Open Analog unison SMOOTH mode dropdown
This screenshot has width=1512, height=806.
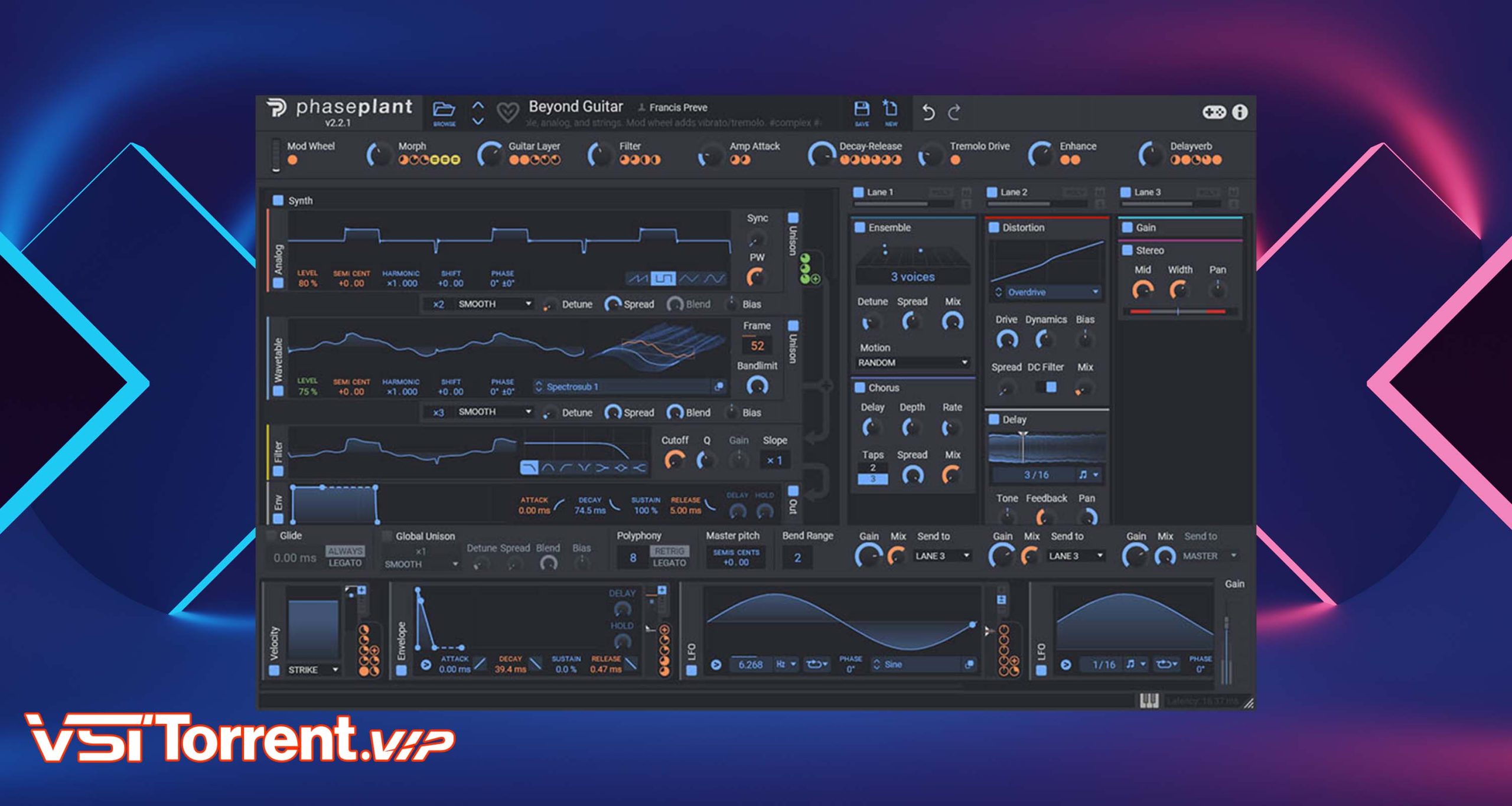[495, 304]
